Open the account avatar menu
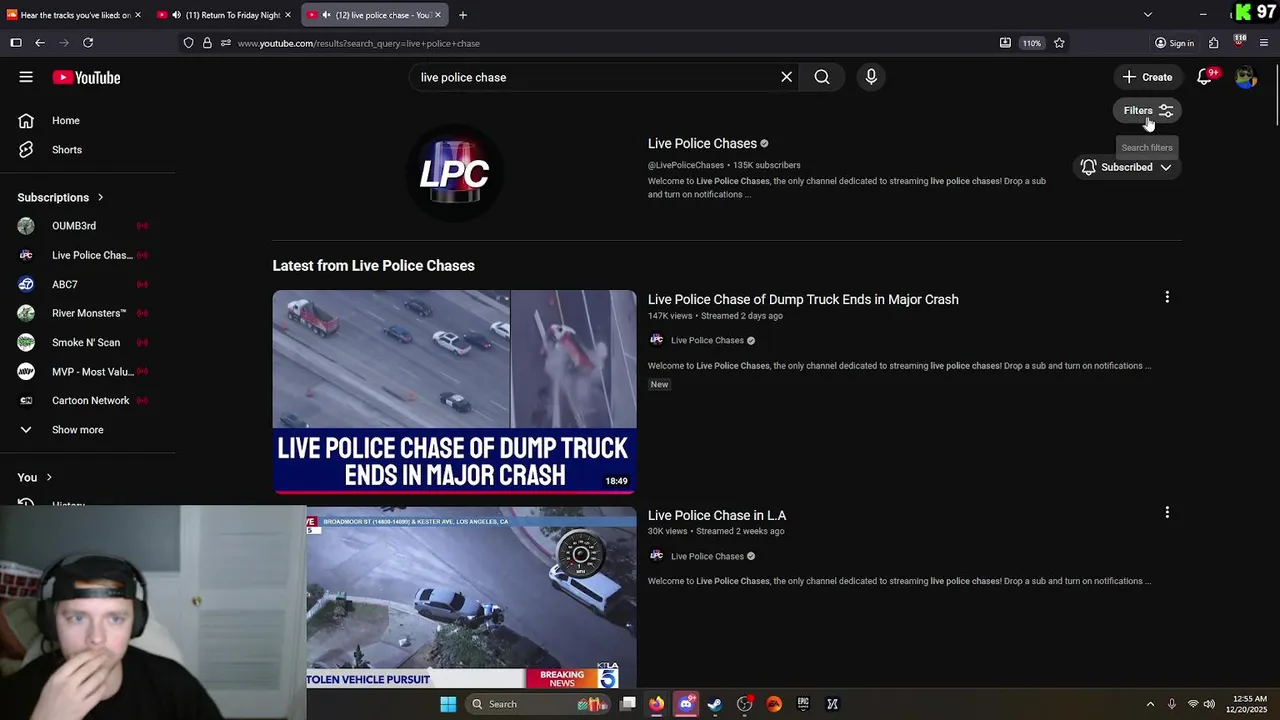 [x=1245, y=77]
